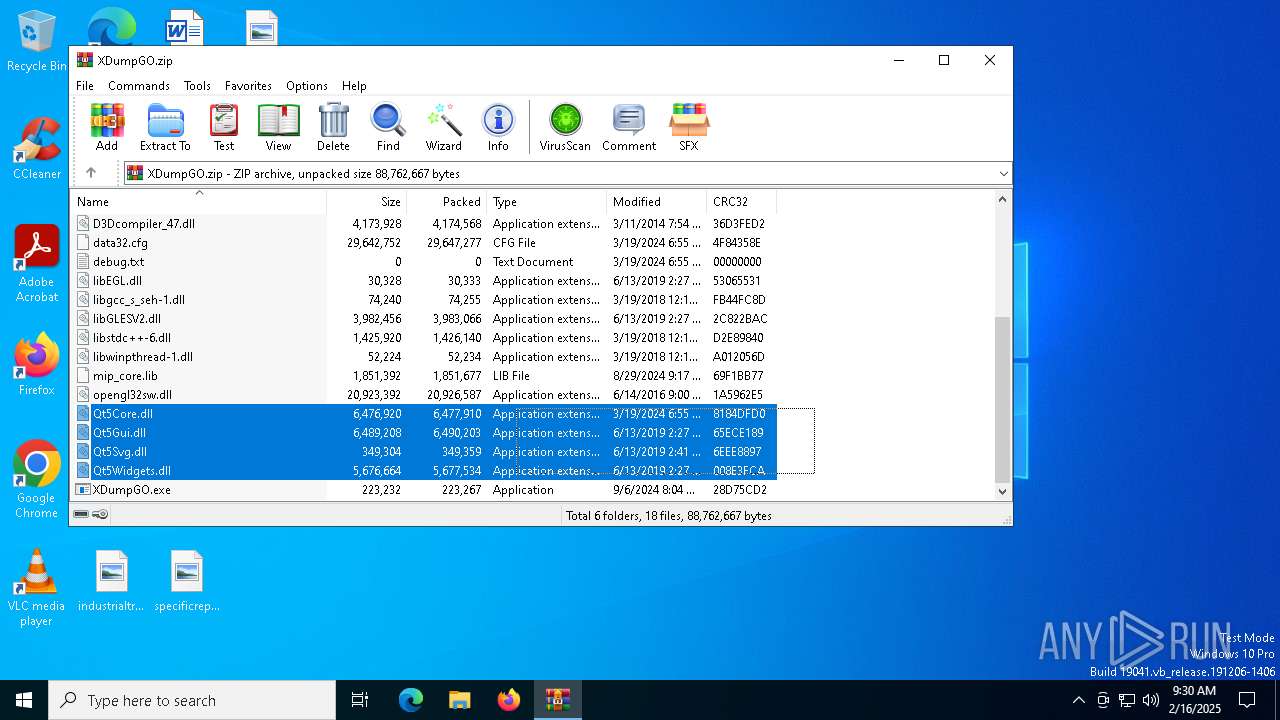Launch Google Chrome from desktop
Viewport: 1280px width, 720px height.
(37, 479)
